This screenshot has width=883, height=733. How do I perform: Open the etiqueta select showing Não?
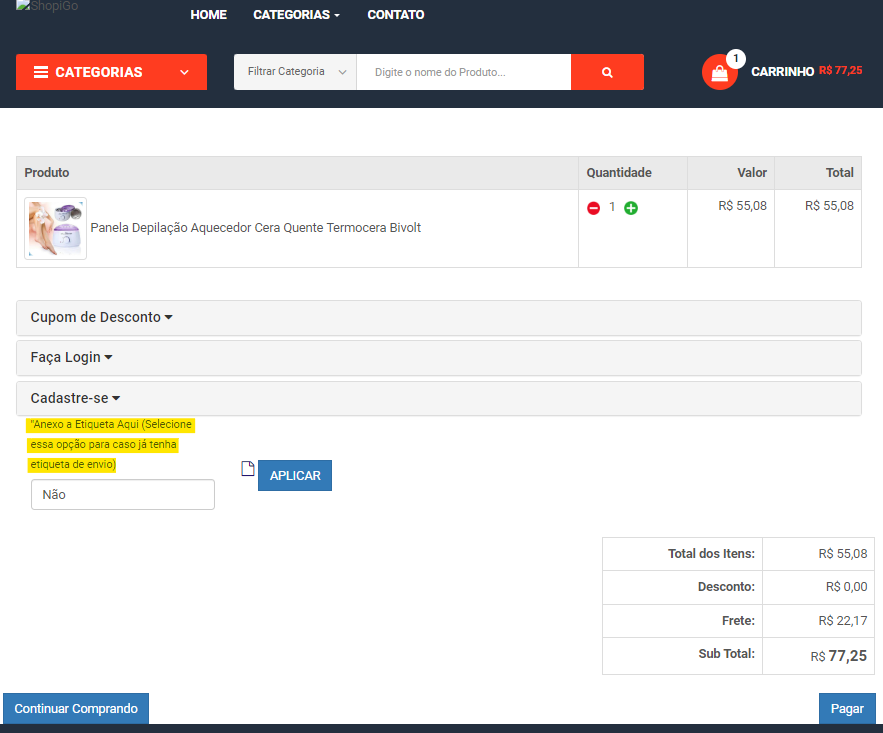123,494
